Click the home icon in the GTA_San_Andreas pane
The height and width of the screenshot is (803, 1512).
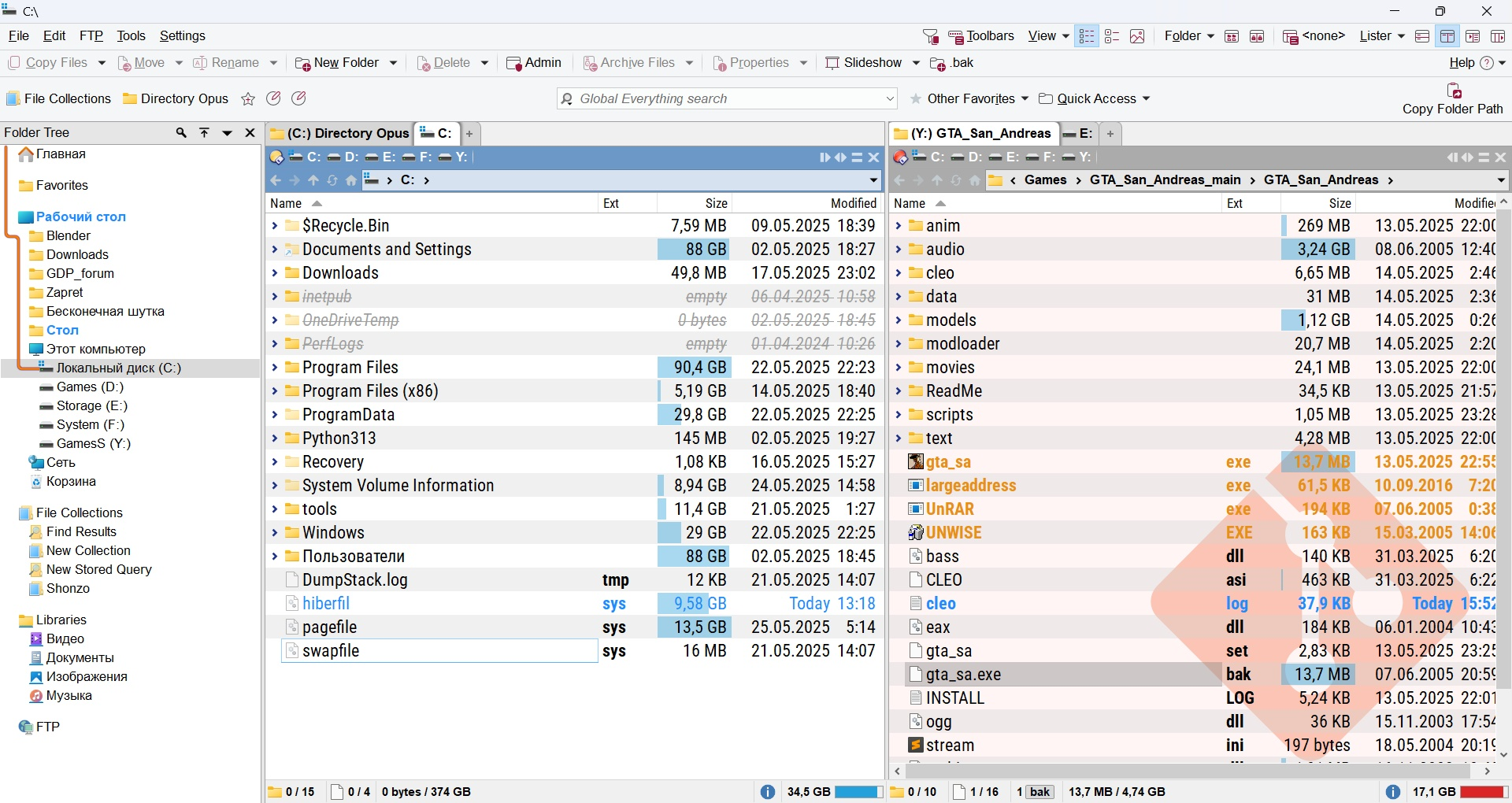(x=975, y=180)
